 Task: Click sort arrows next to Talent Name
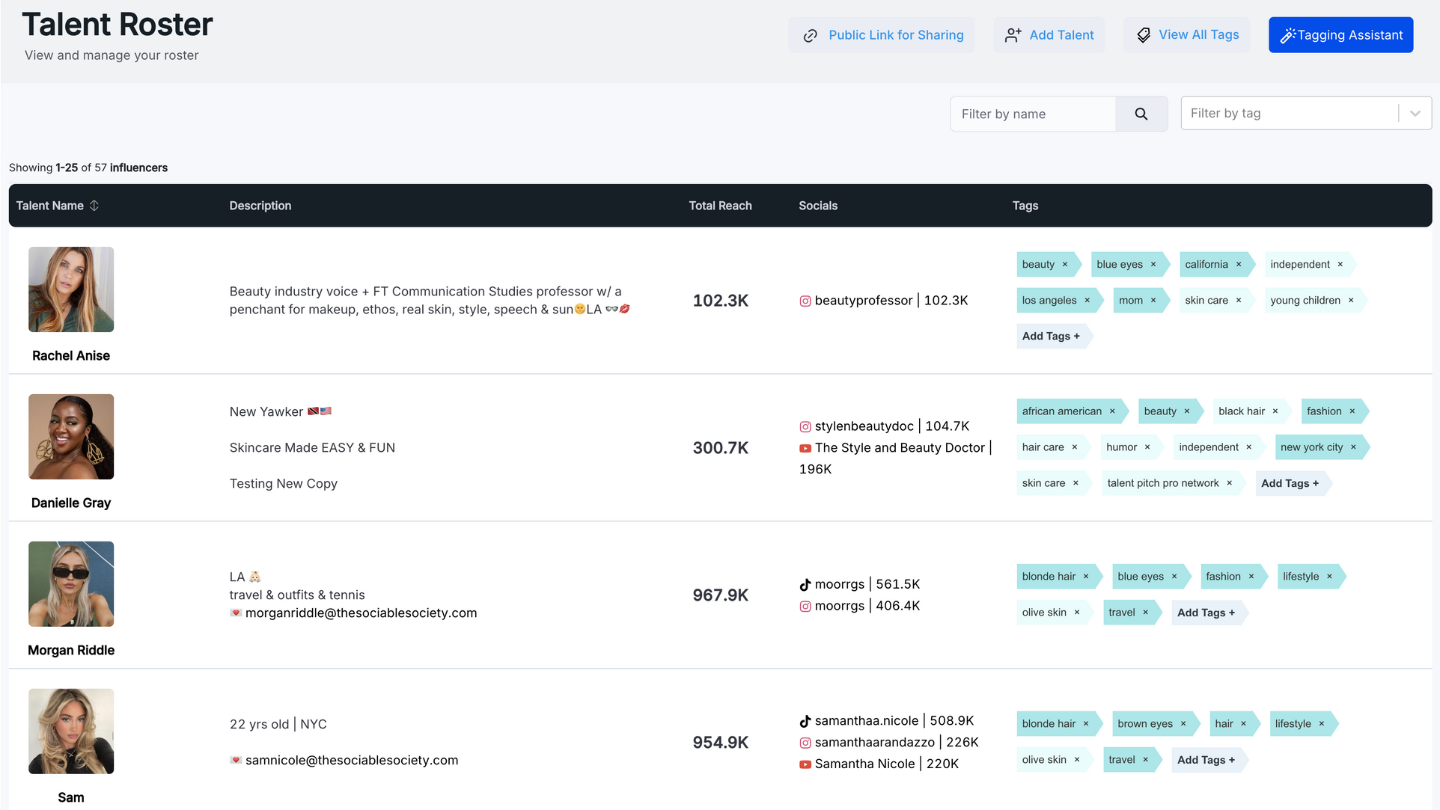tap(95, 206)
